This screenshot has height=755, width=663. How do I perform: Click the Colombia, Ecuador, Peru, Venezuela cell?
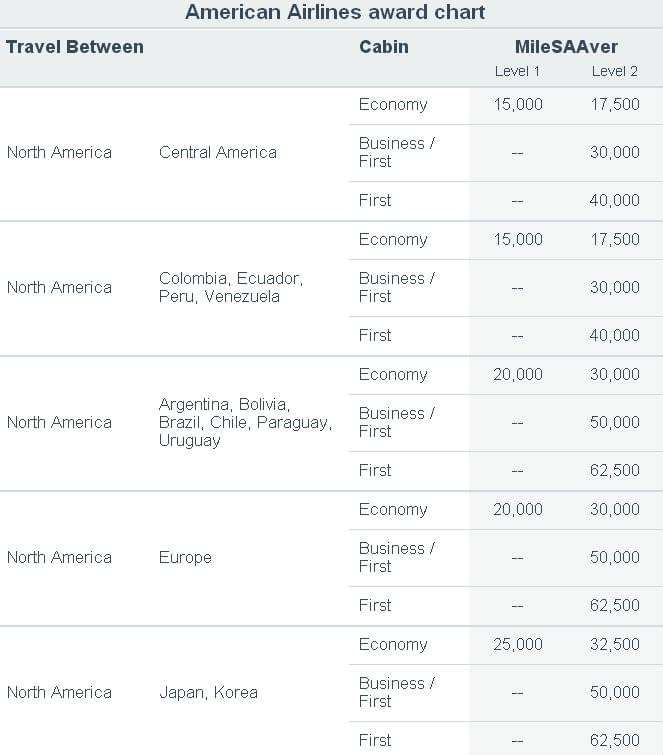tap(231, 287)
